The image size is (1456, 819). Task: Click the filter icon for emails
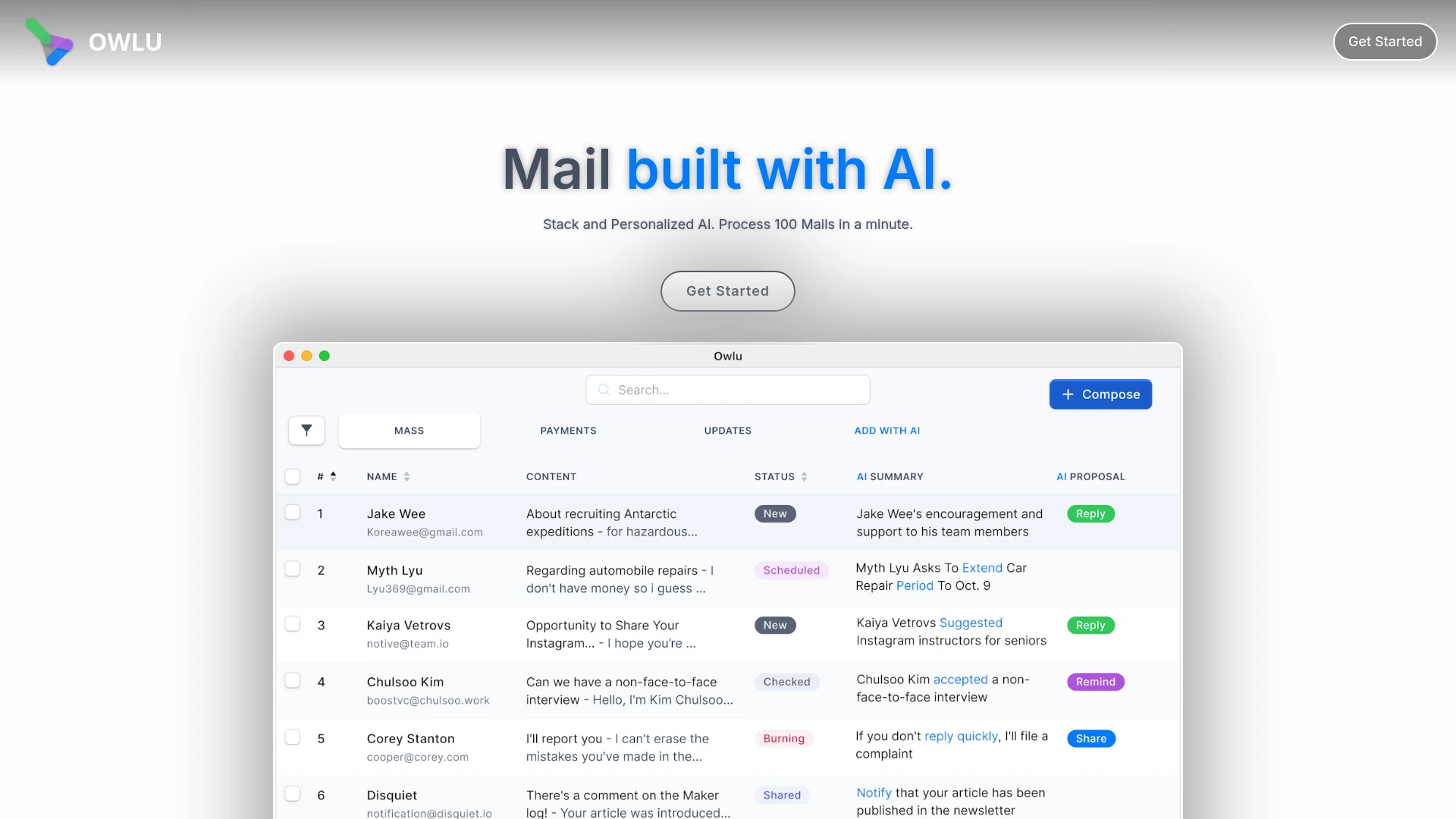pyautogui.click(x=307, y=430)
